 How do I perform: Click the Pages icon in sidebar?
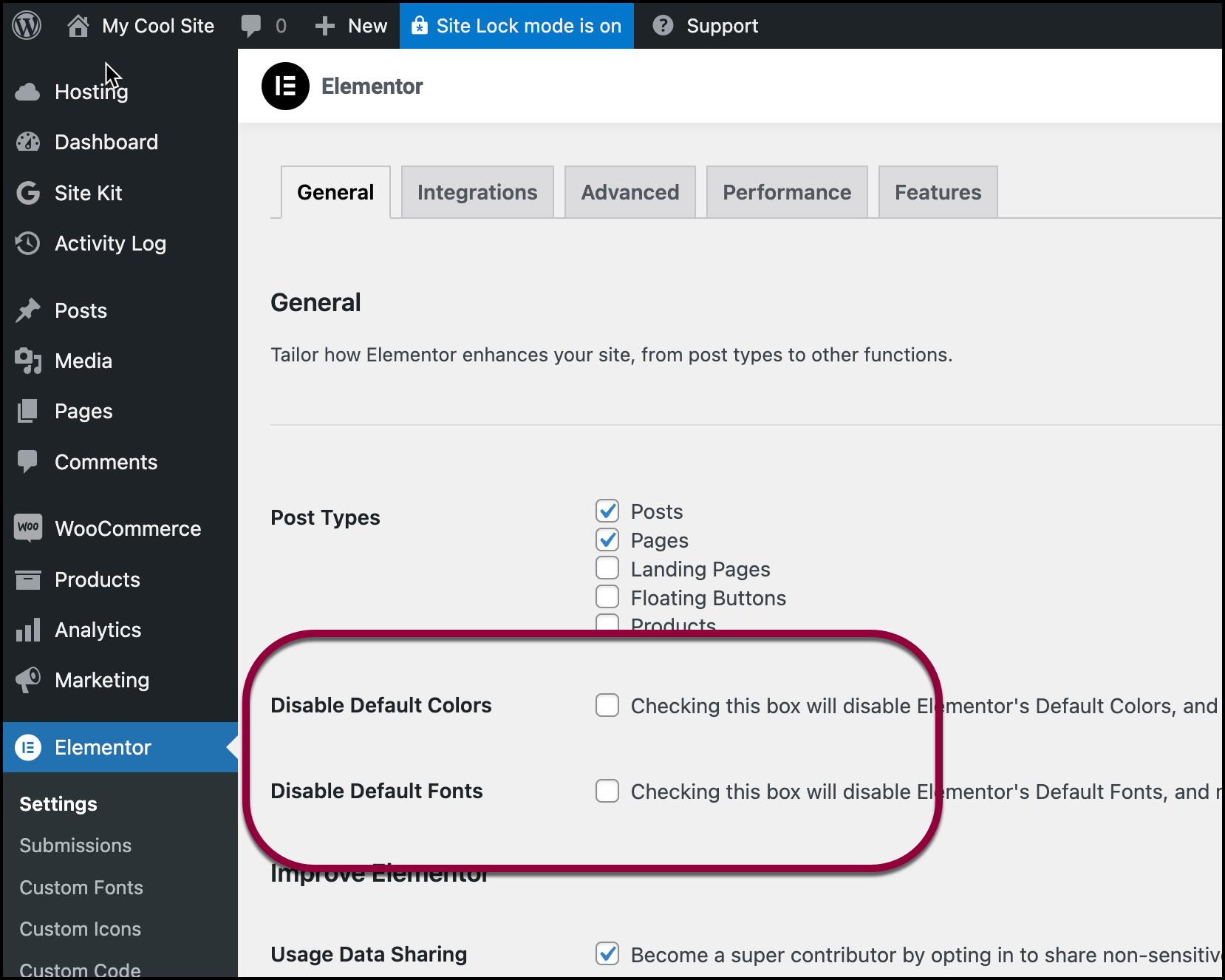coord(28,411)
